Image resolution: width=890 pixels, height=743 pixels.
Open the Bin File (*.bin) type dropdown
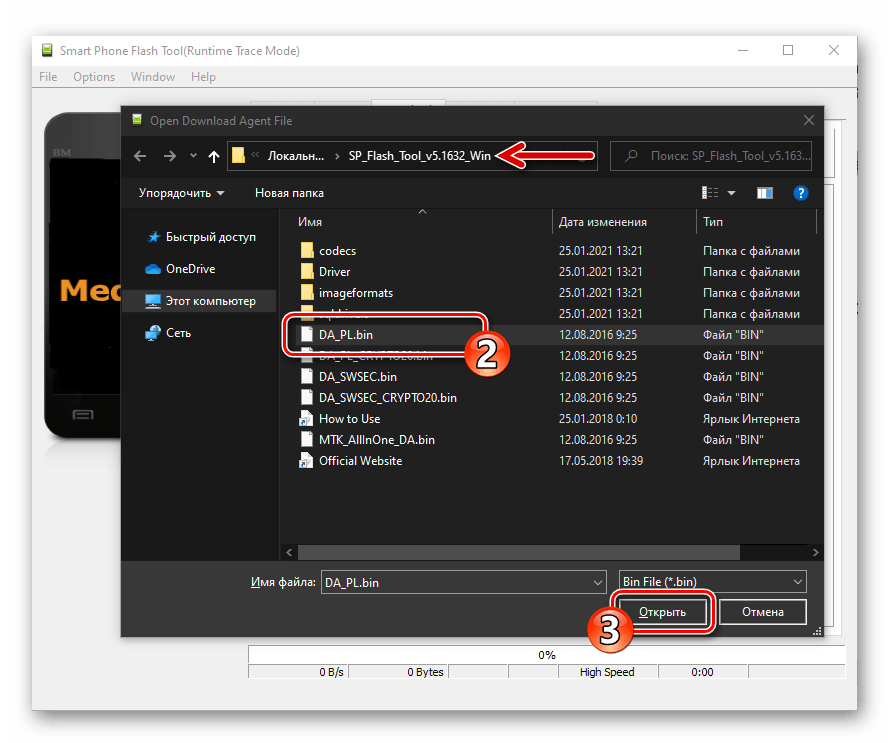pos(712,582)
